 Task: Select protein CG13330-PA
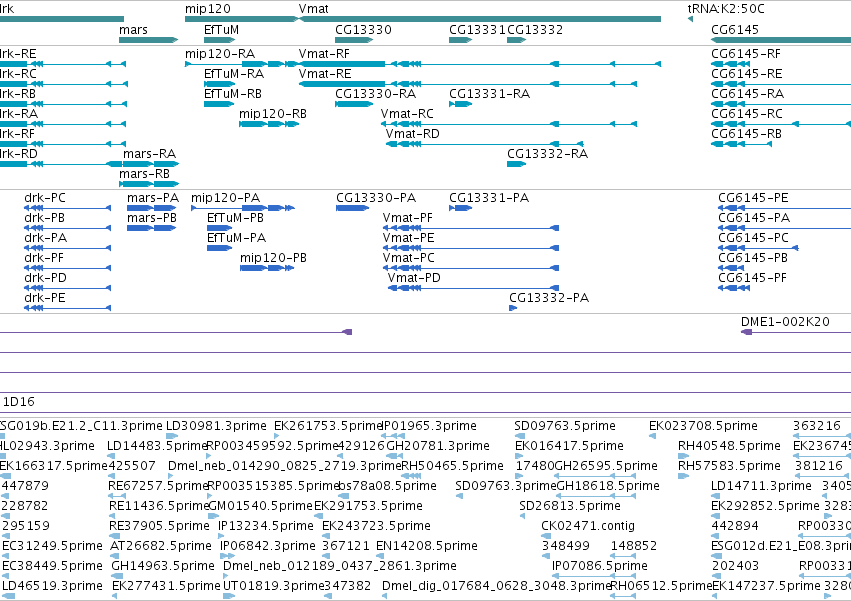[x=353, y=208]
